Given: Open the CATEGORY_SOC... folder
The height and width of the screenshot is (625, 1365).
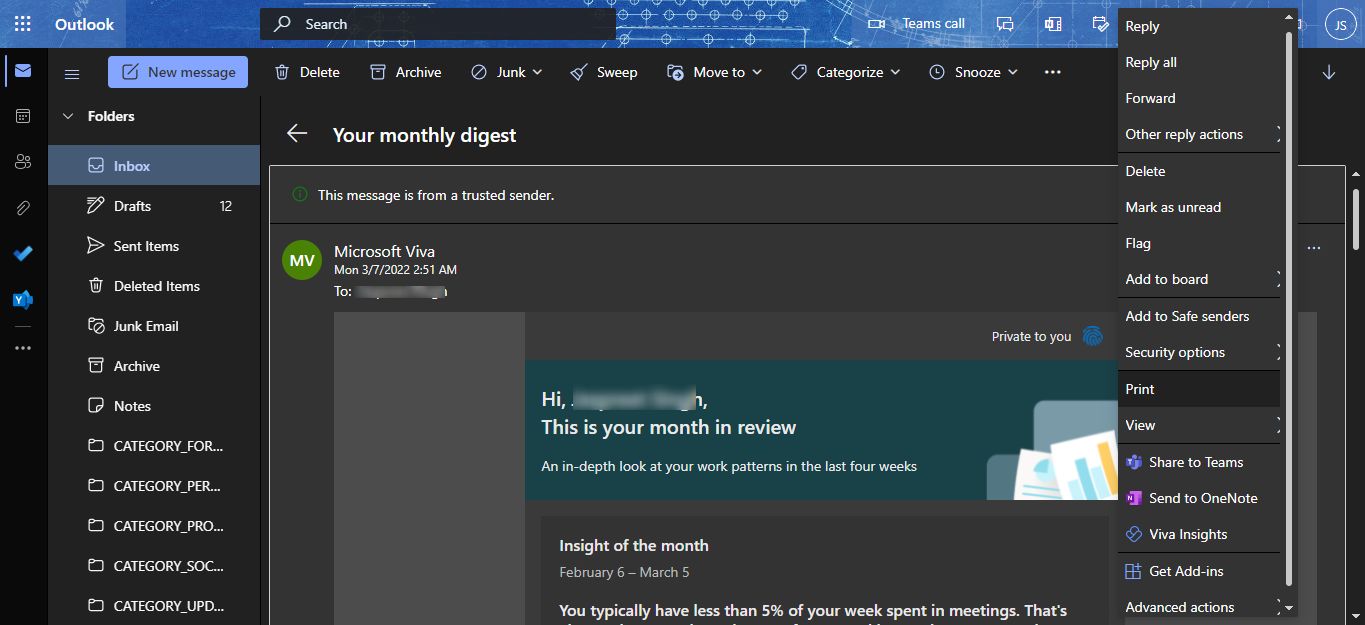Looking at the screenshot, I should (x=154, y=566).
